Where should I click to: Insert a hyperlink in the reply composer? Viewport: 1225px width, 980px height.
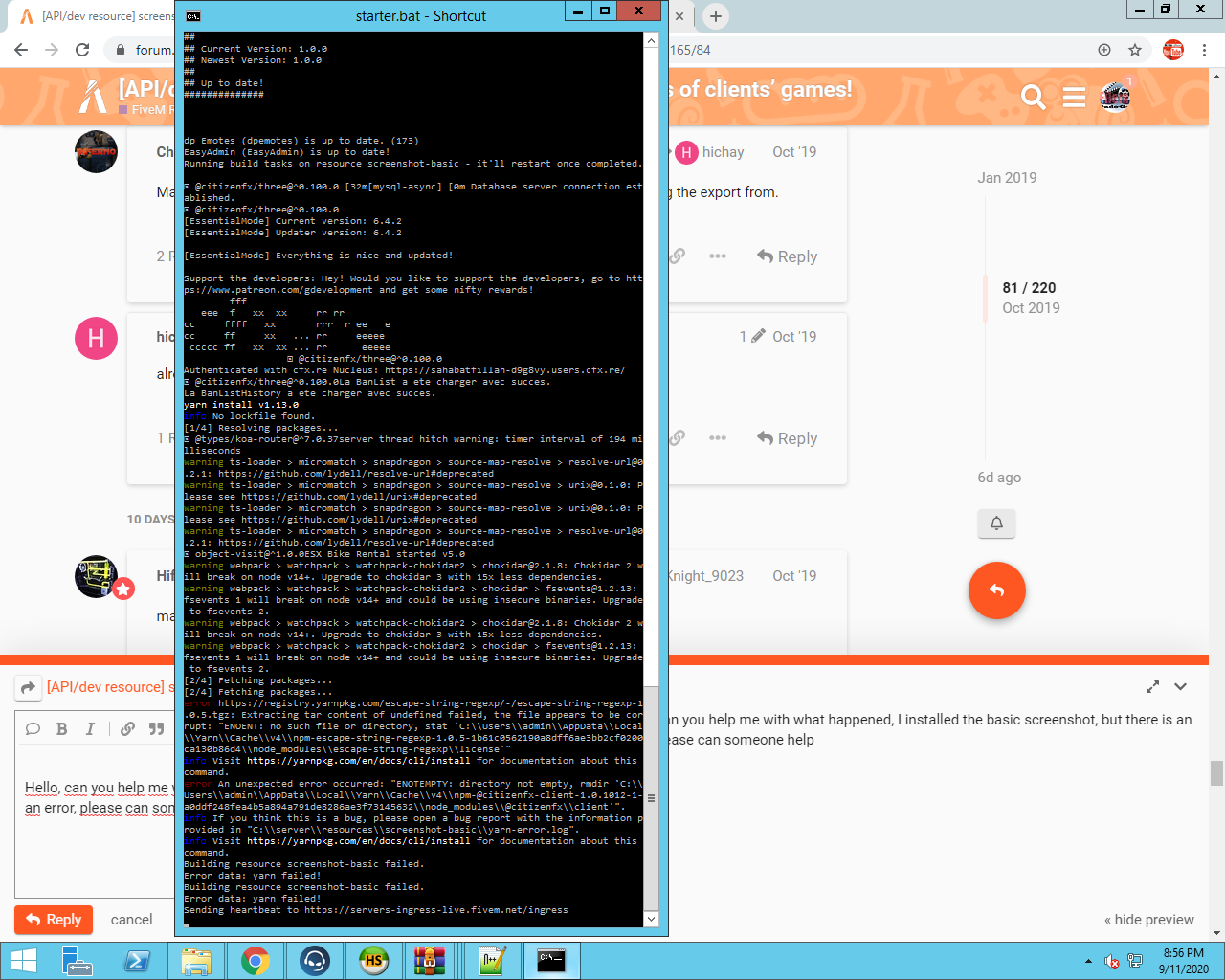tap(125, 728)
